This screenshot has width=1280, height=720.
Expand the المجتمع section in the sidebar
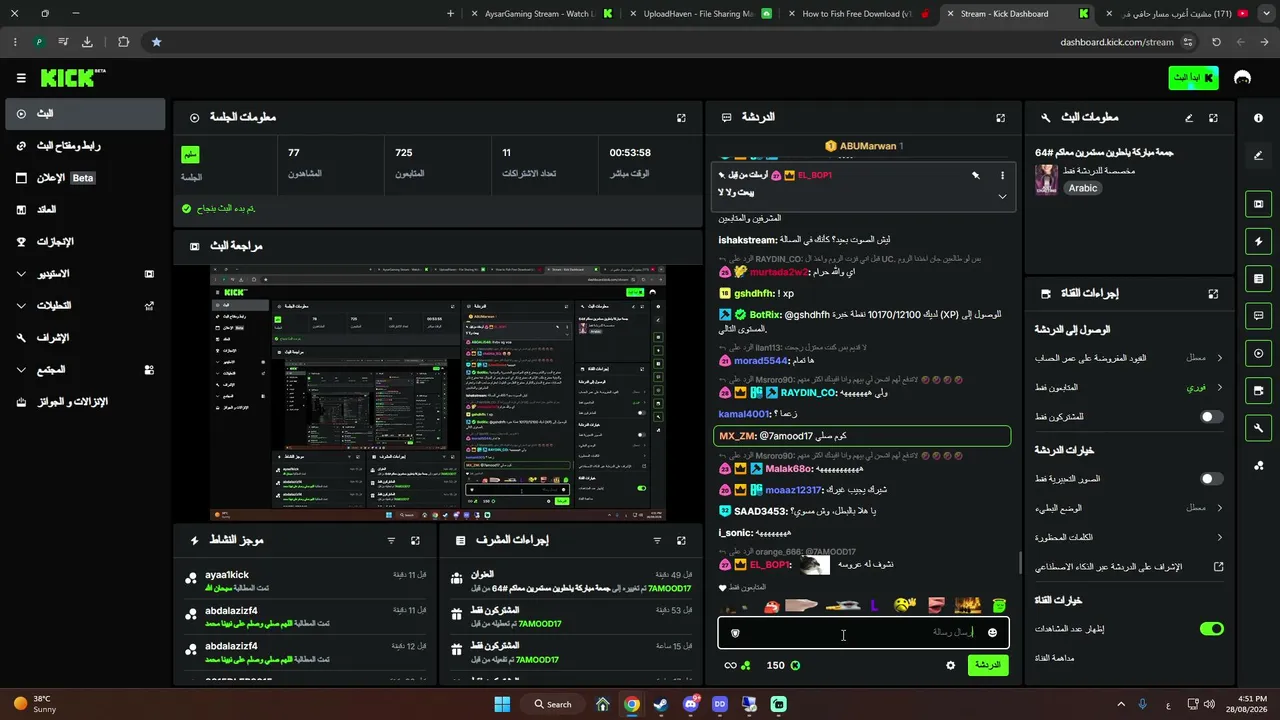85,370
